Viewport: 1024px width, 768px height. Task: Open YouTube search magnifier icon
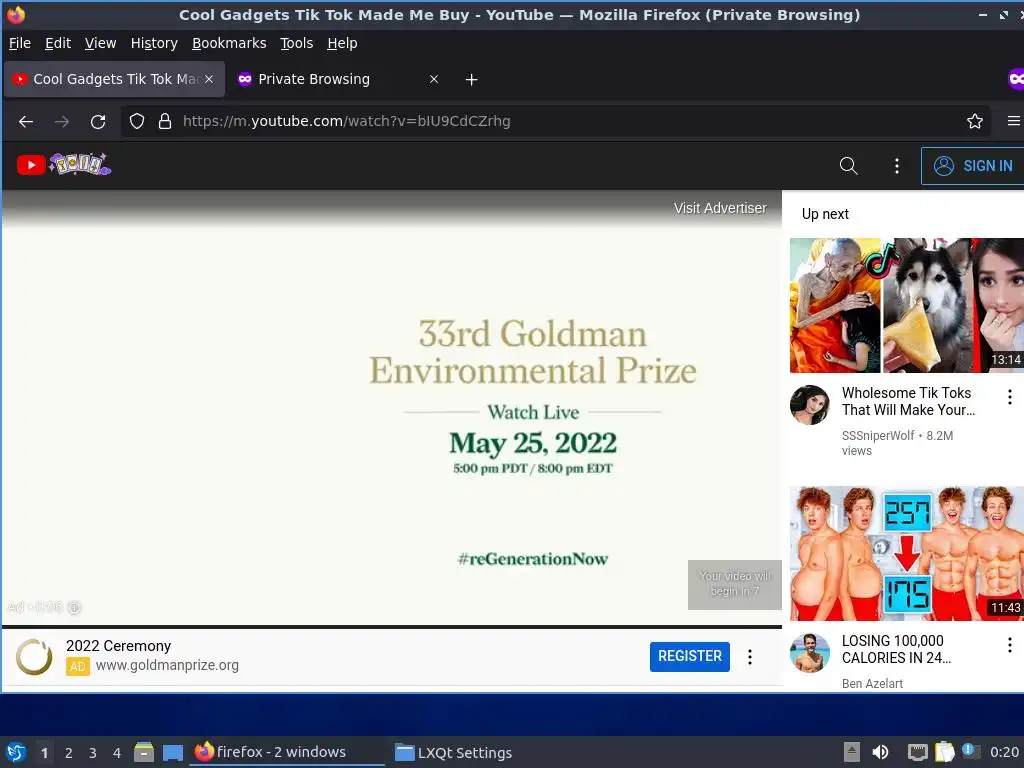click(848, 166)
